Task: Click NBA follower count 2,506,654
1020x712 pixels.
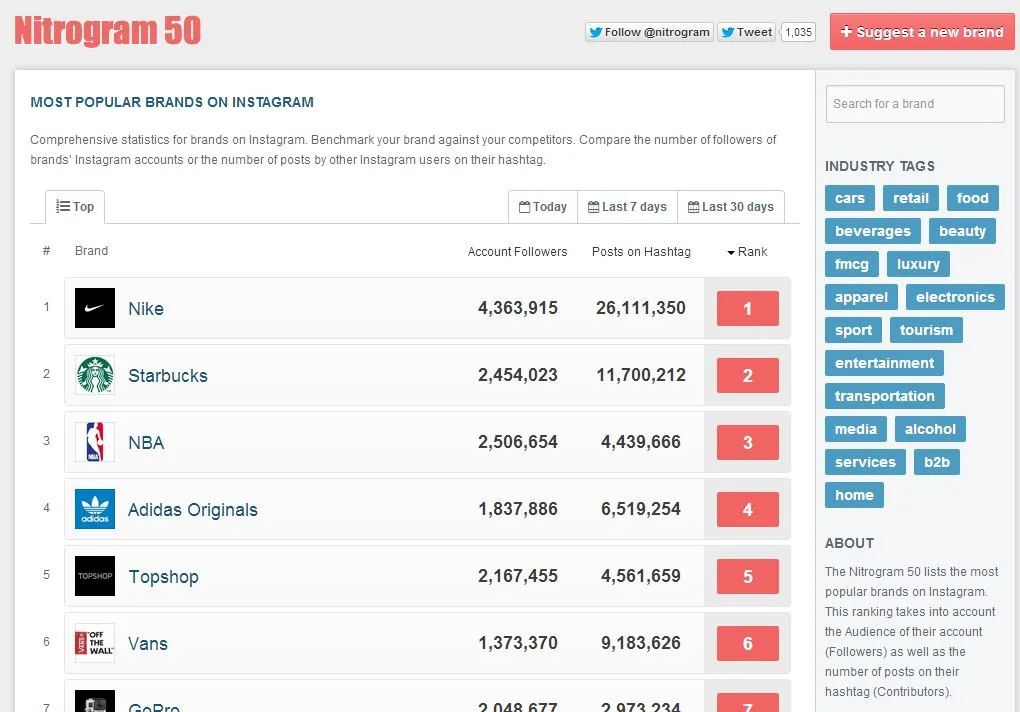Action: [x=518, y=442]
